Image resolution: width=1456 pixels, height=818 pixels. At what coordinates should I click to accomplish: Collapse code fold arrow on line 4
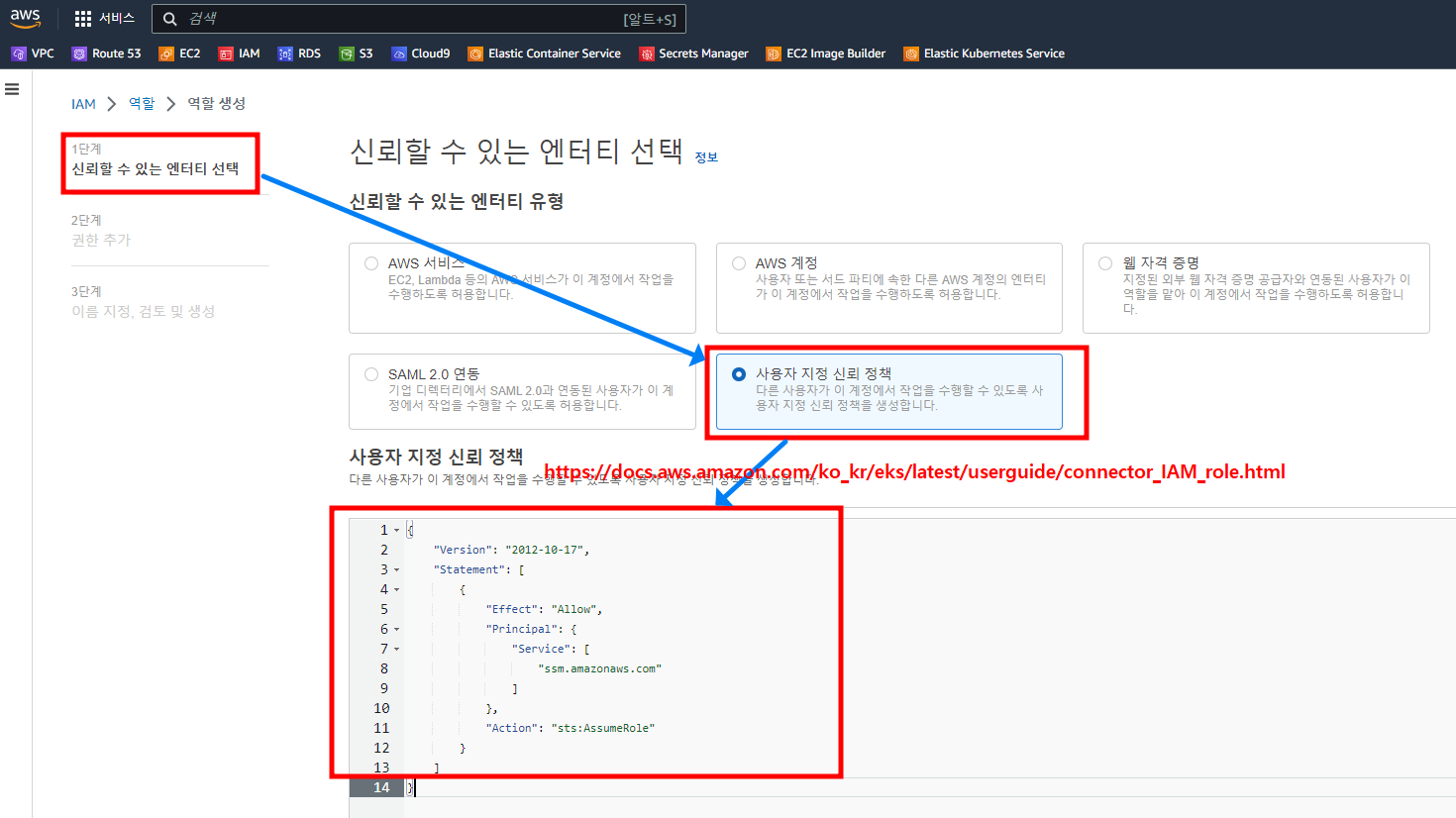[396, 589]
